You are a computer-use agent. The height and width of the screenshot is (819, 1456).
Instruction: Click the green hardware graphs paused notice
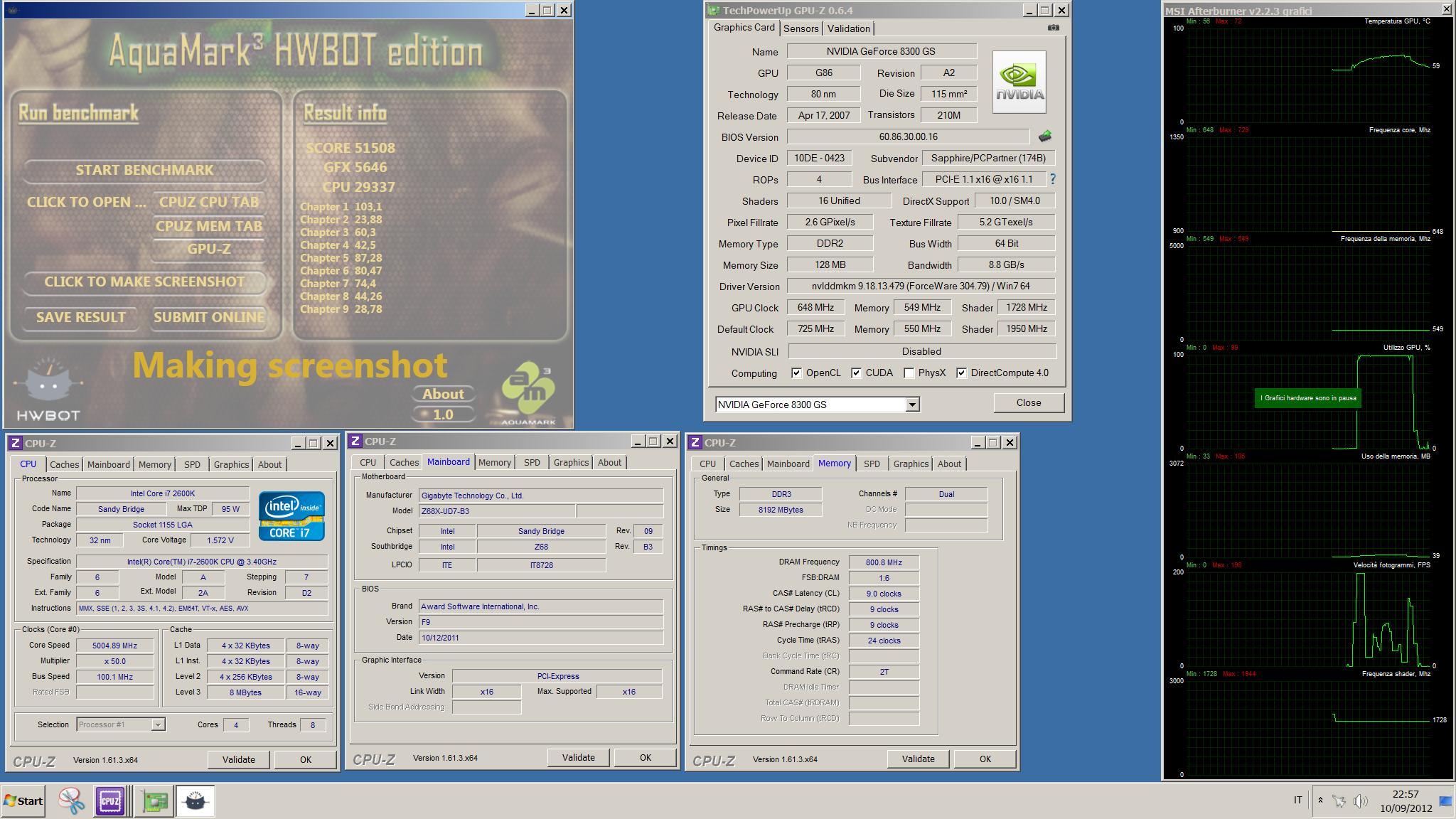click(1308, 398)
